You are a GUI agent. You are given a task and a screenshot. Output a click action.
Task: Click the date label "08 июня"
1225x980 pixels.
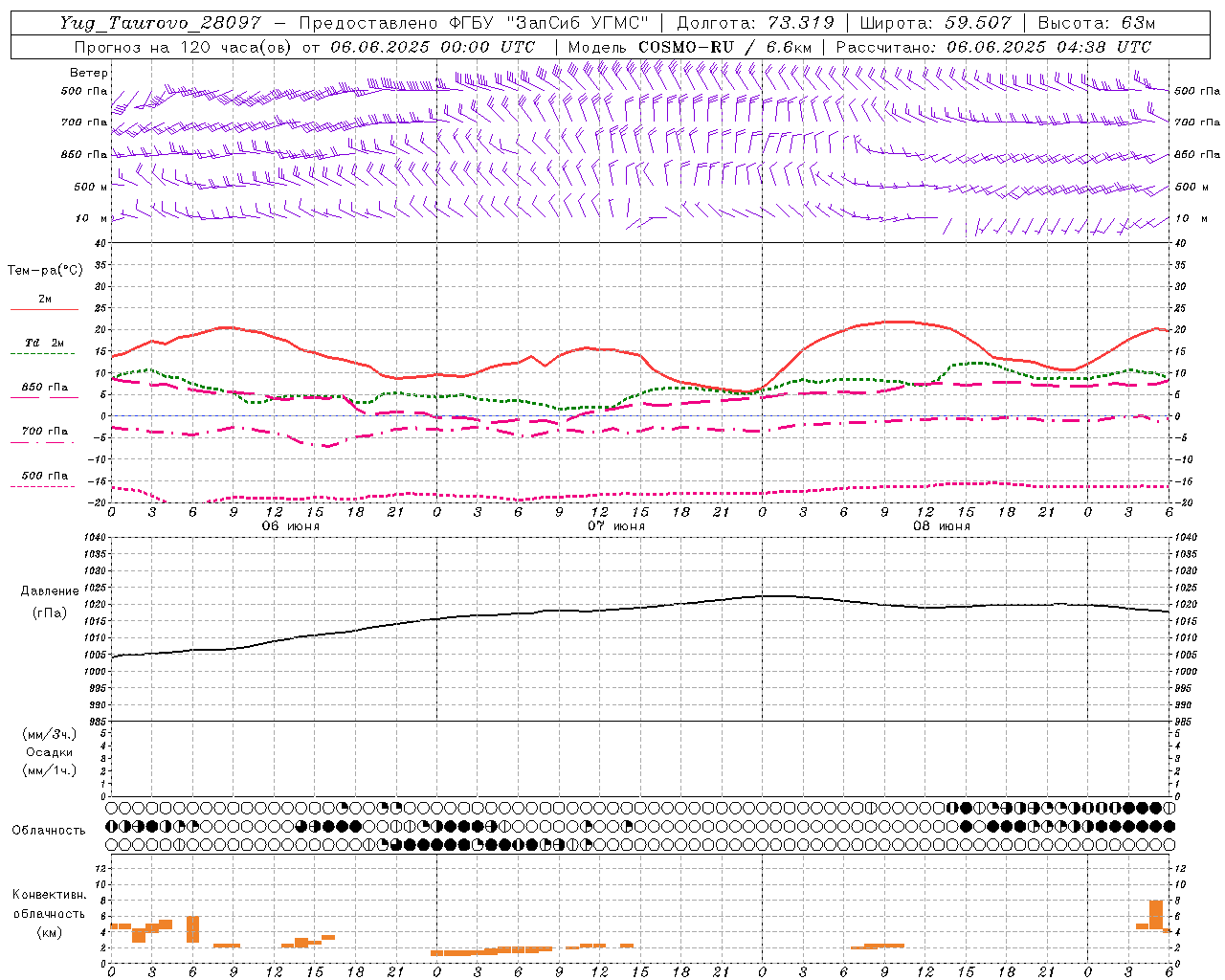942,526
